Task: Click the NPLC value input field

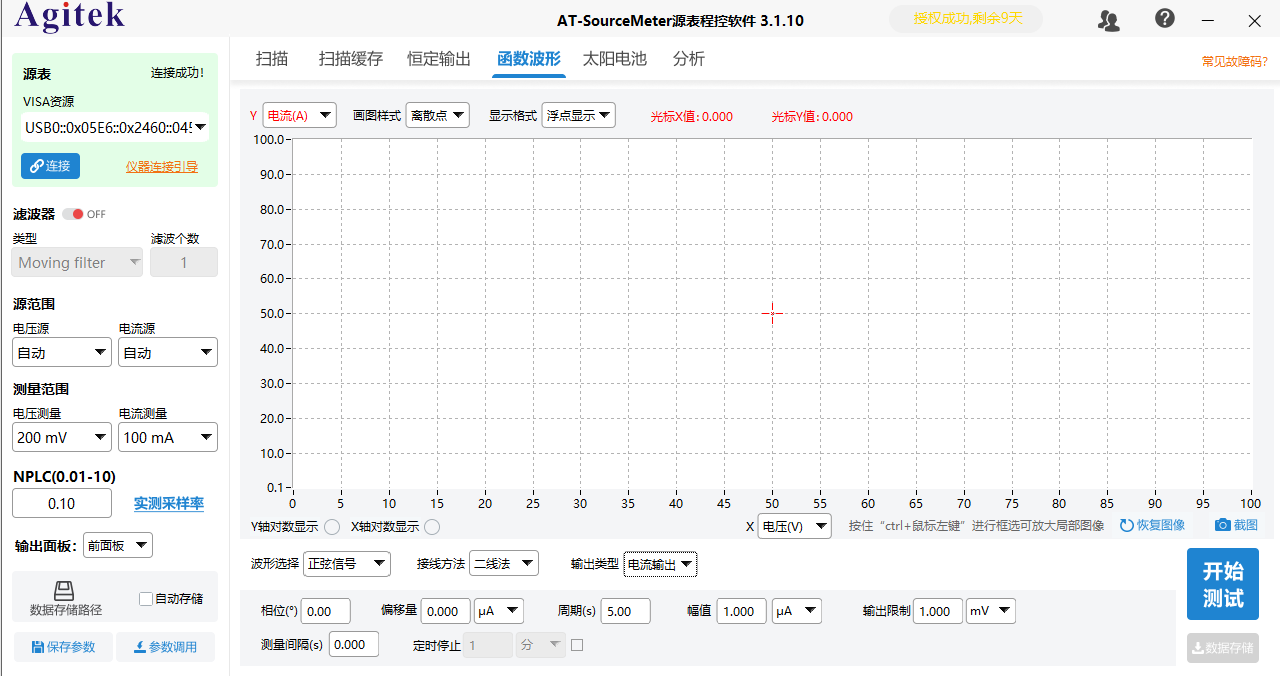Action: (x=61, y=503)
